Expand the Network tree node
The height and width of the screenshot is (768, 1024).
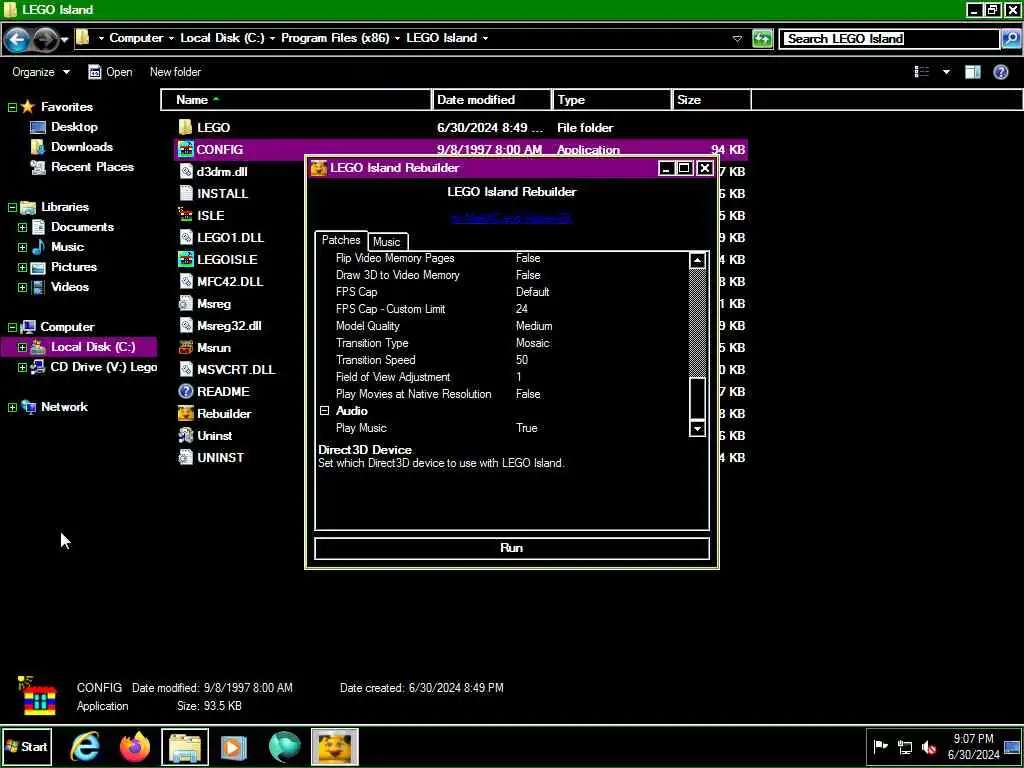tap(12, 408)
